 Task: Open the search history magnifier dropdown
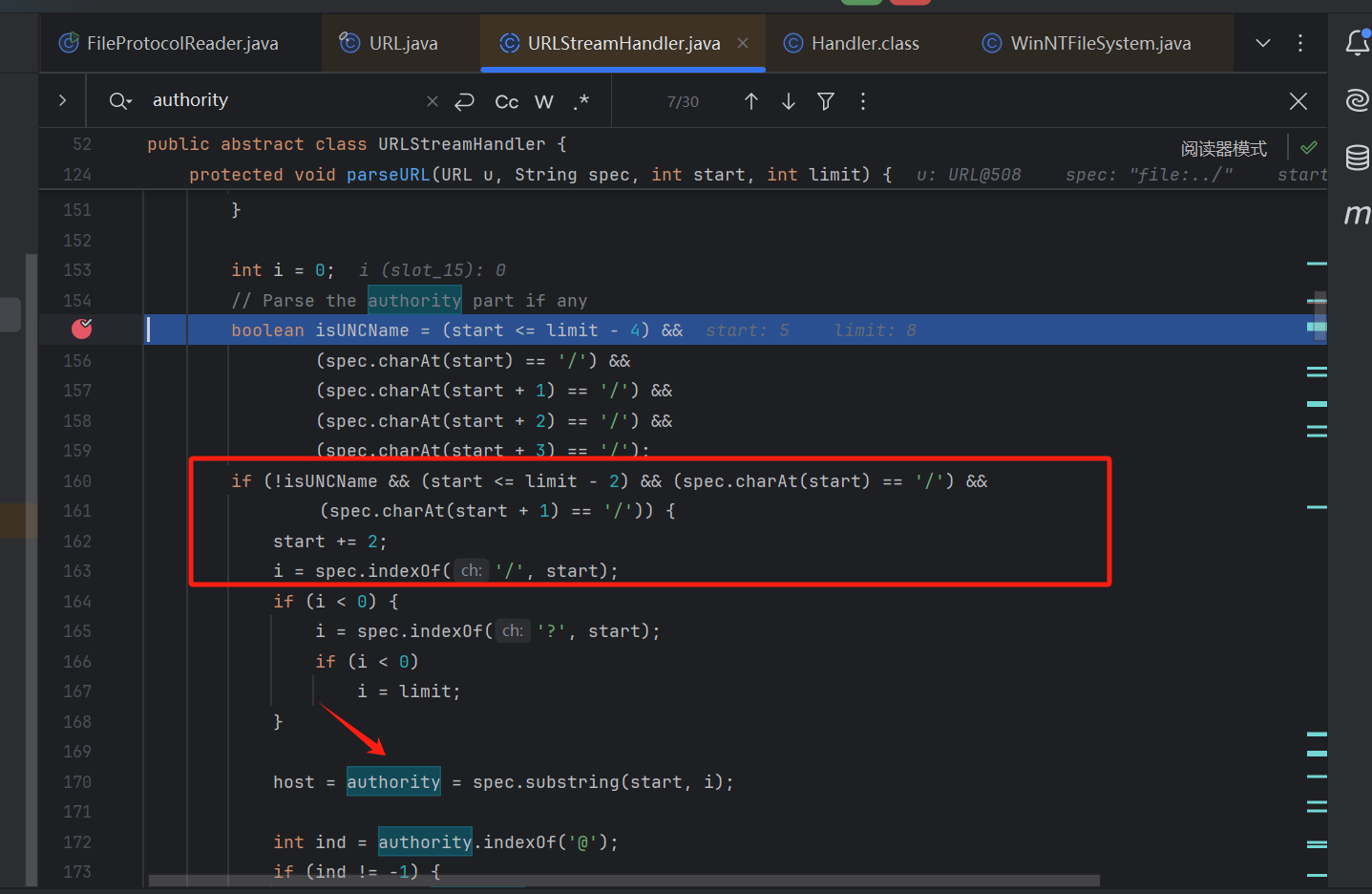point(120,100)
